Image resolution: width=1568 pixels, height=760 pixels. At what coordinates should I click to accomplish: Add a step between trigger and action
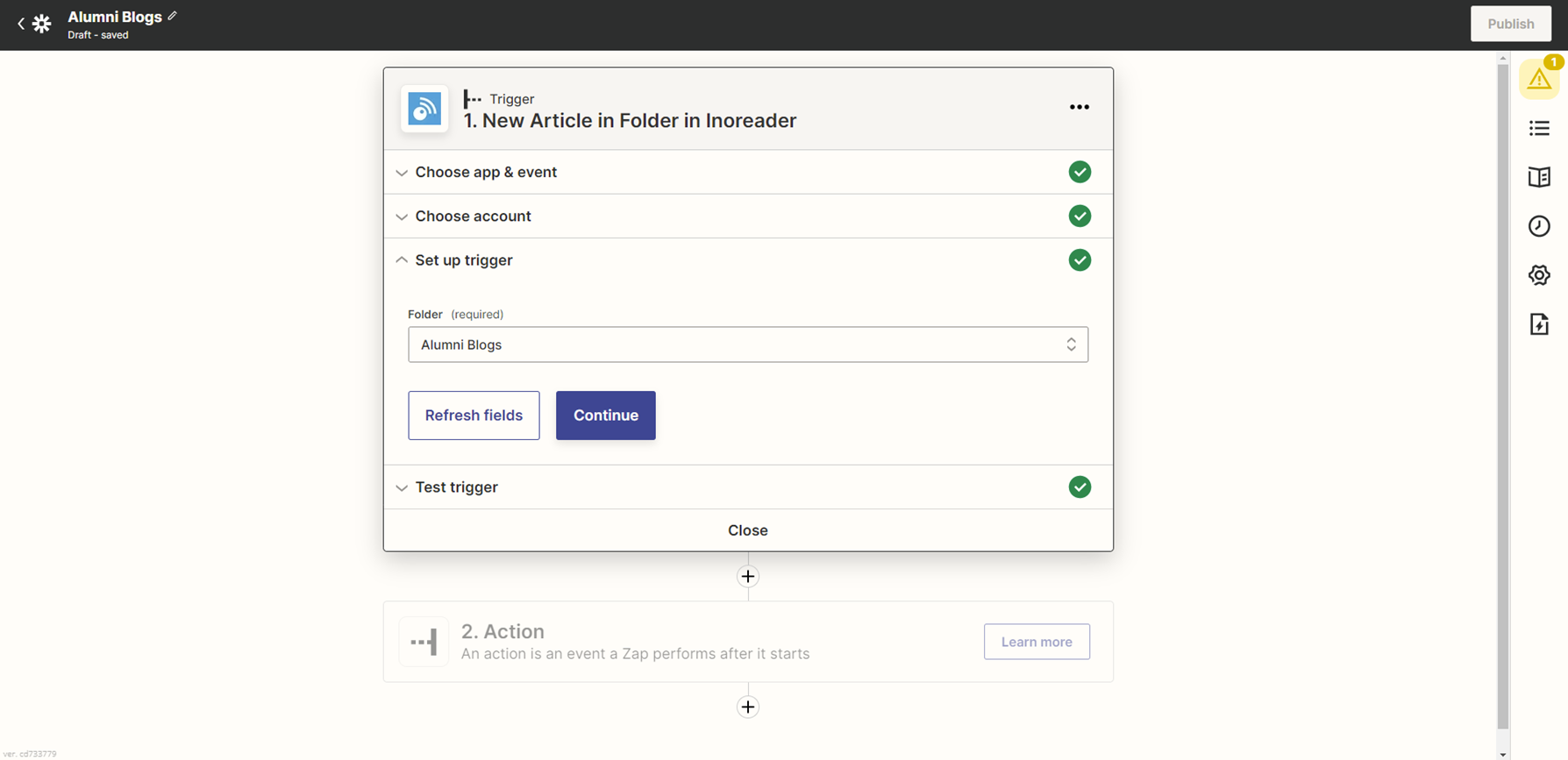748,576
